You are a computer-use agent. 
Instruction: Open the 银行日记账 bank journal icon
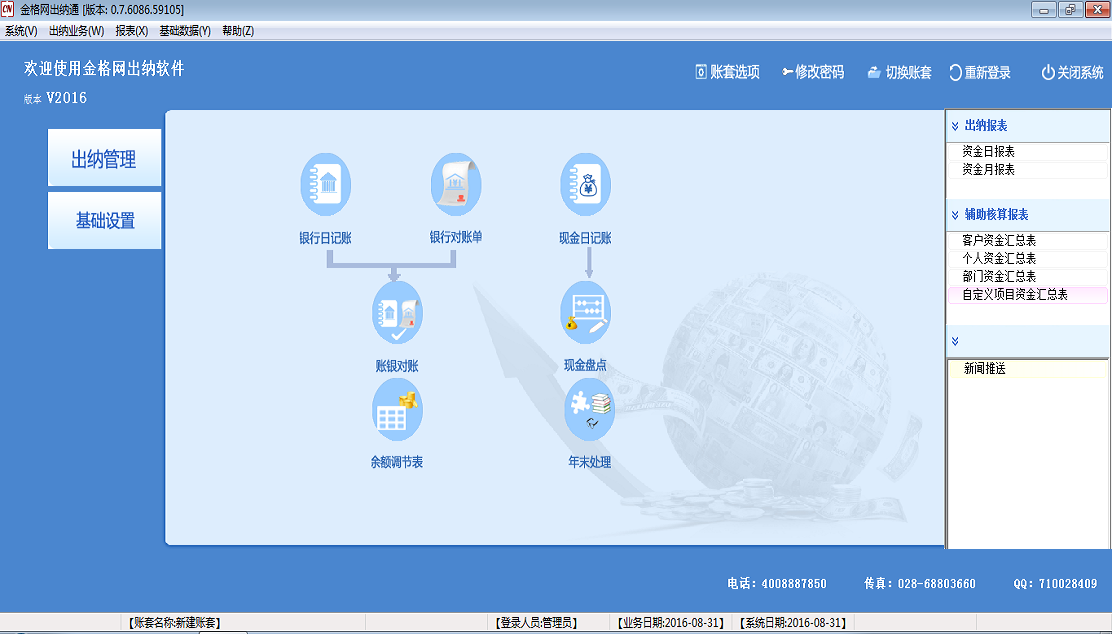click(325, 186)
